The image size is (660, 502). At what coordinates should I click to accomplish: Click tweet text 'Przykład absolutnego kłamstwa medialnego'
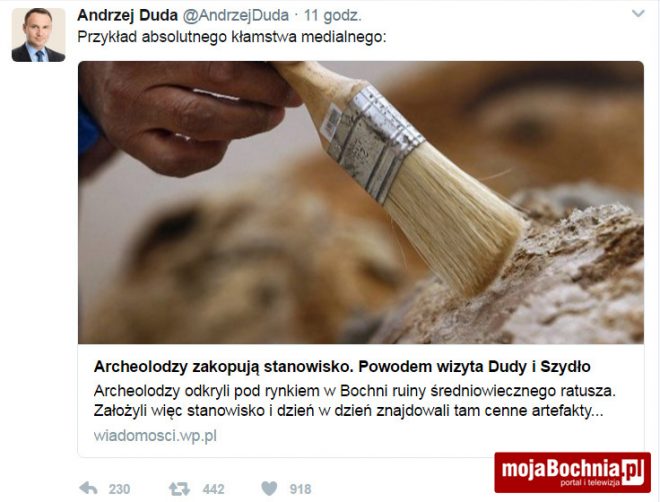tap(232, 37)
